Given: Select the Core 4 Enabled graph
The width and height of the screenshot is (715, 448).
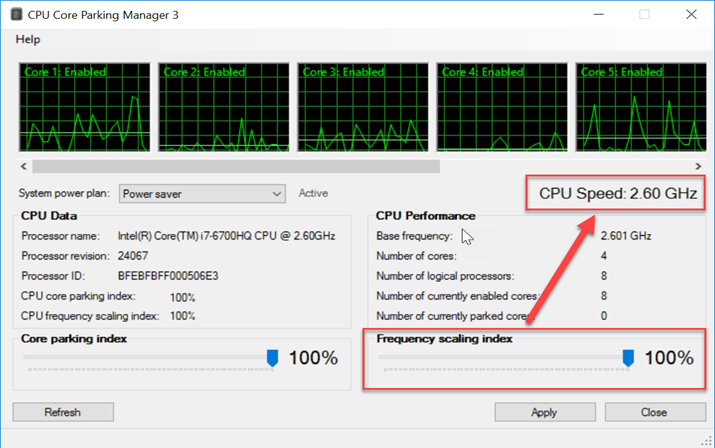Looking at the screenshot, I should (502, 107).
